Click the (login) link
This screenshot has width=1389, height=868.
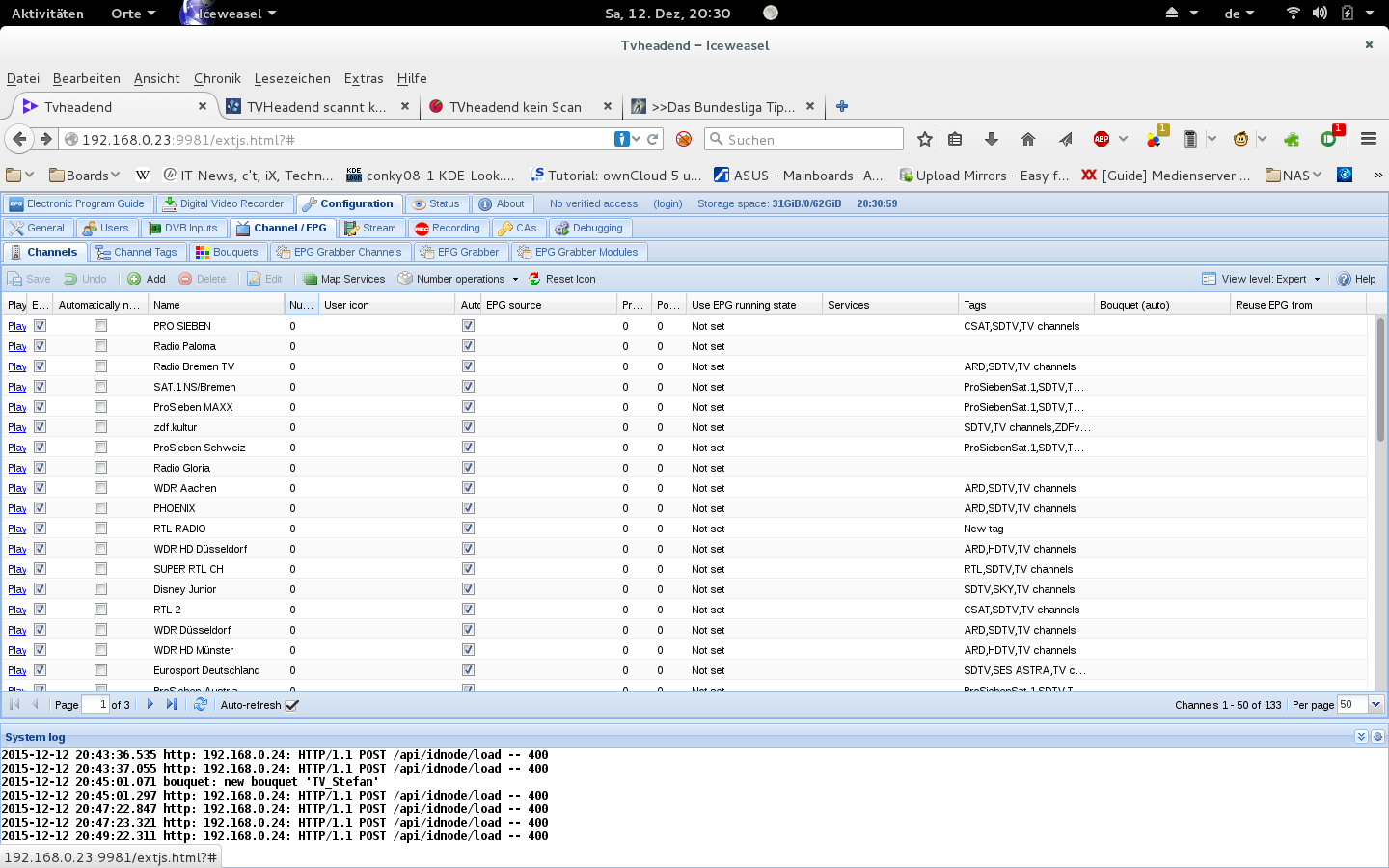tap(667, 203)
